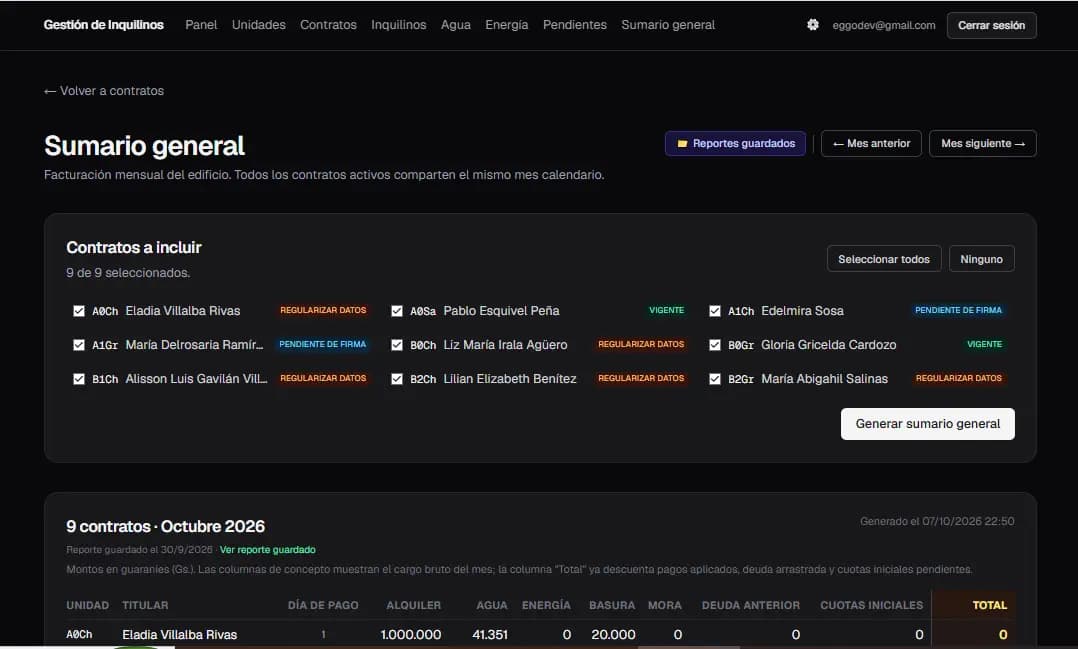Go to Mes anterior
The image size is (1078, 649).
[x=871, y=144]
